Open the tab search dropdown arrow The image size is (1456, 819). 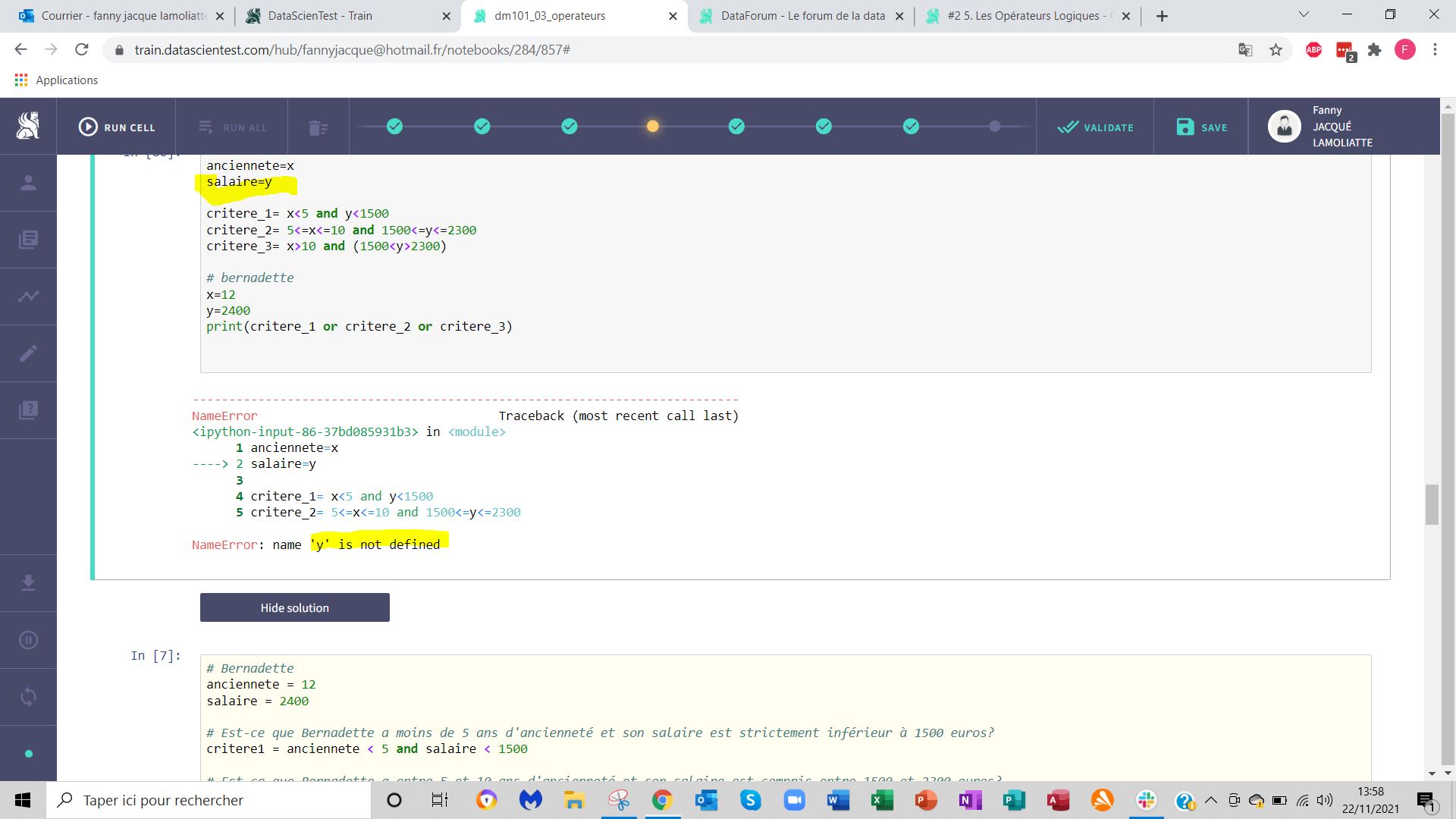pyautogui.click(x=1304, y=14)
